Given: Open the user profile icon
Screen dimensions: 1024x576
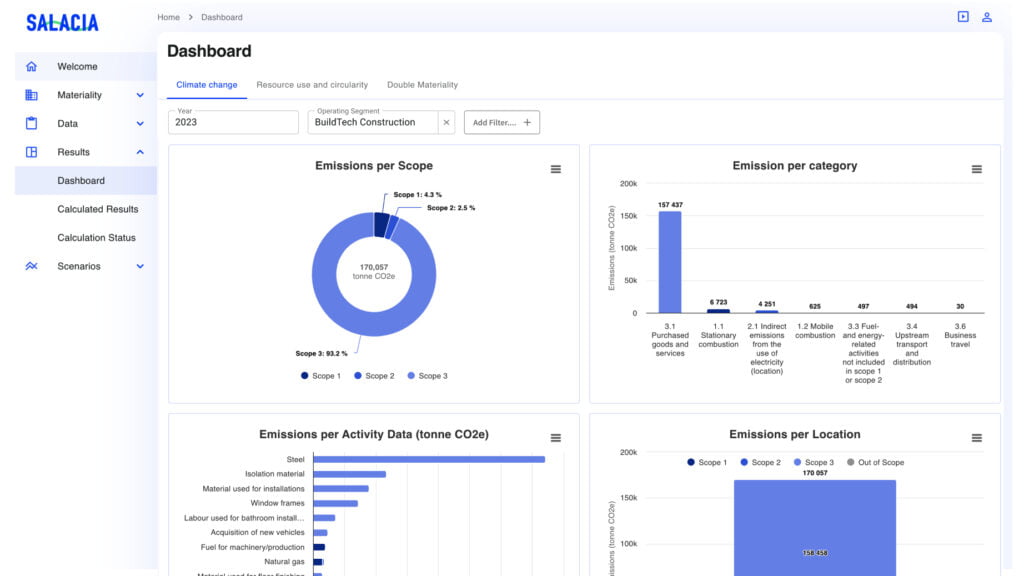Looking at the screenshot, I should (987, 17).
